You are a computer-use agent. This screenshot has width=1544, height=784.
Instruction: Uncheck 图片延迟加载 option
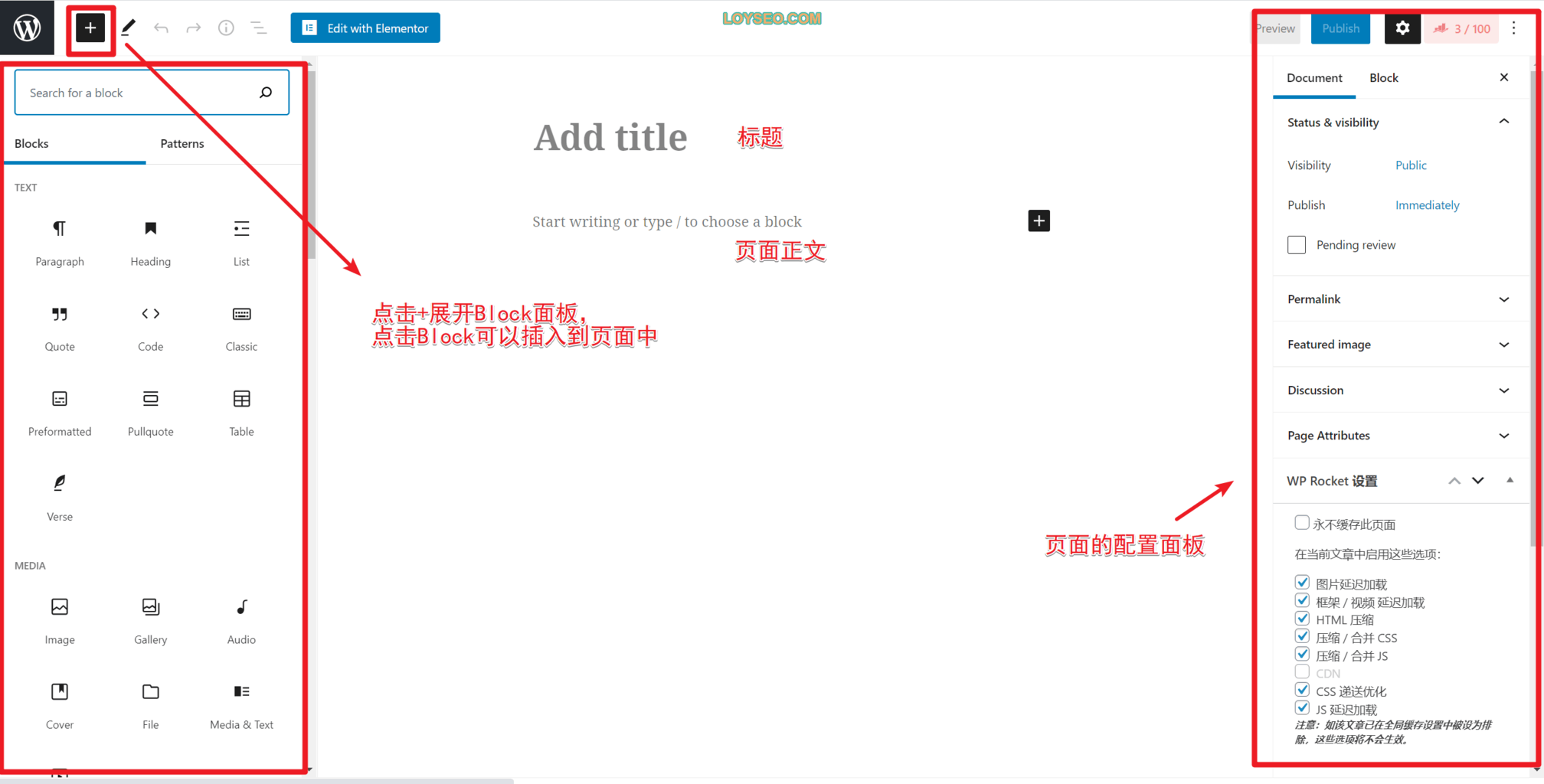(x=1302, y=583)
